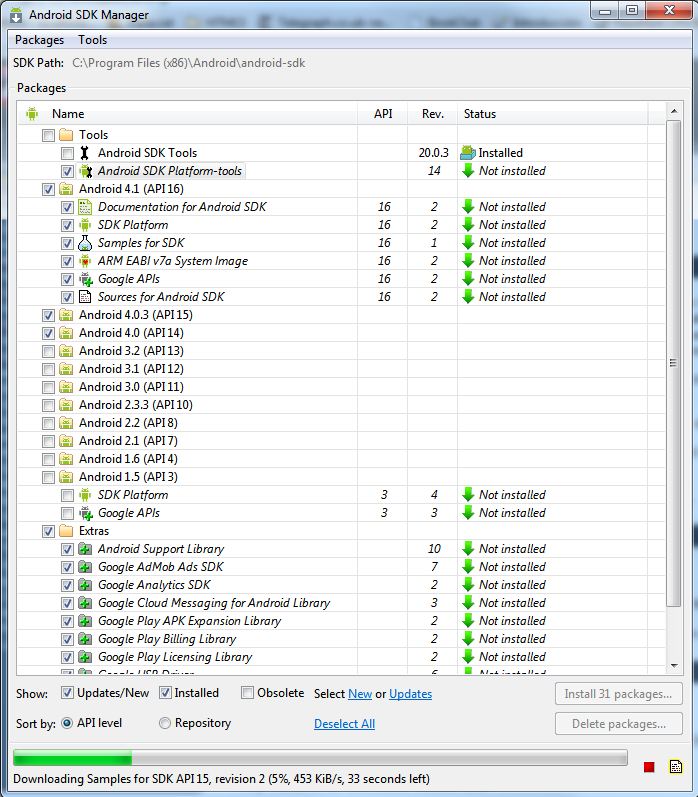
Task: Click the package list scrollbar thumb
Action: click(674, 363)
